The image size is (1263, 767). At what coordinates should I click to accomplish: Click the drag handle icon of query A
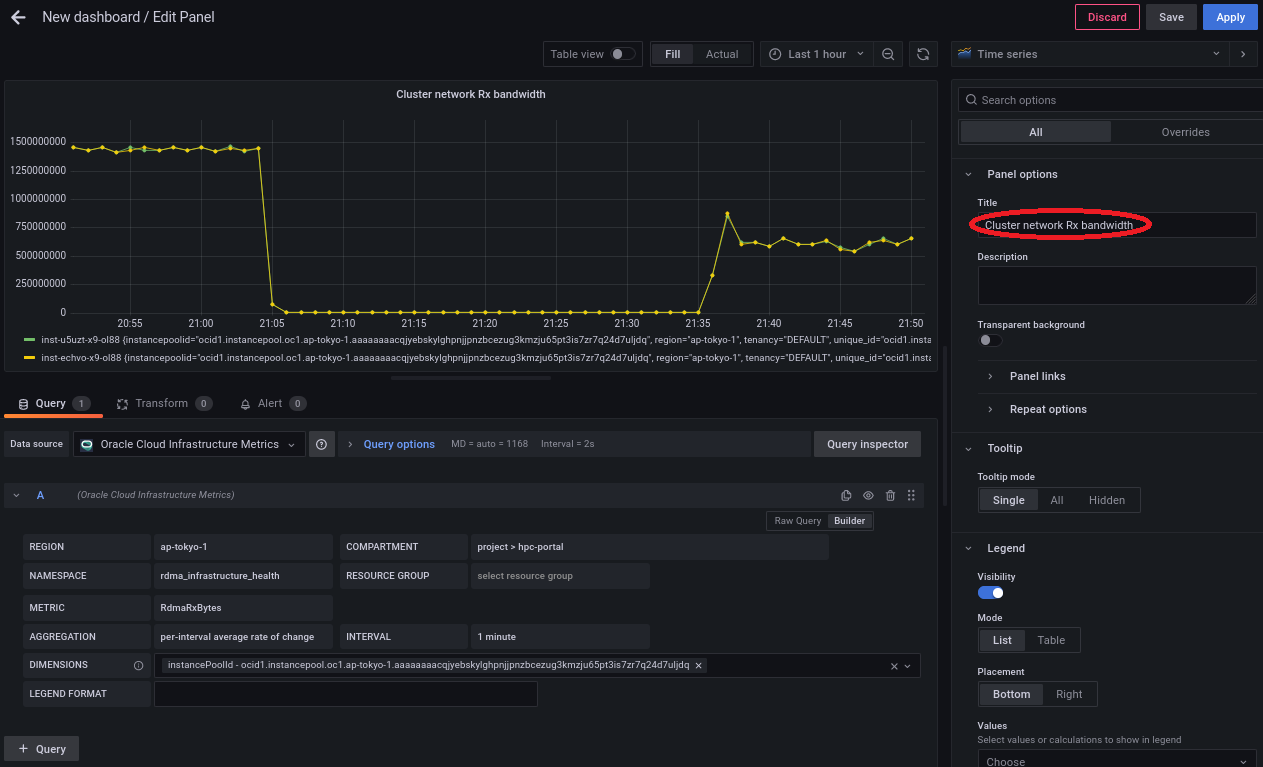click(911, 495)
